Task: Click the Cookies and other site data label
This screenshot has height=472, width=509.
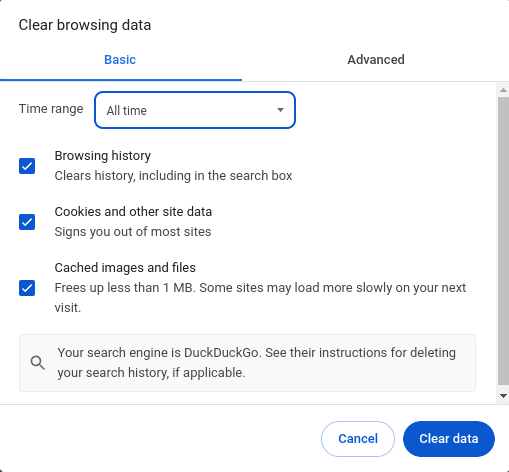Action: [133, 212]
